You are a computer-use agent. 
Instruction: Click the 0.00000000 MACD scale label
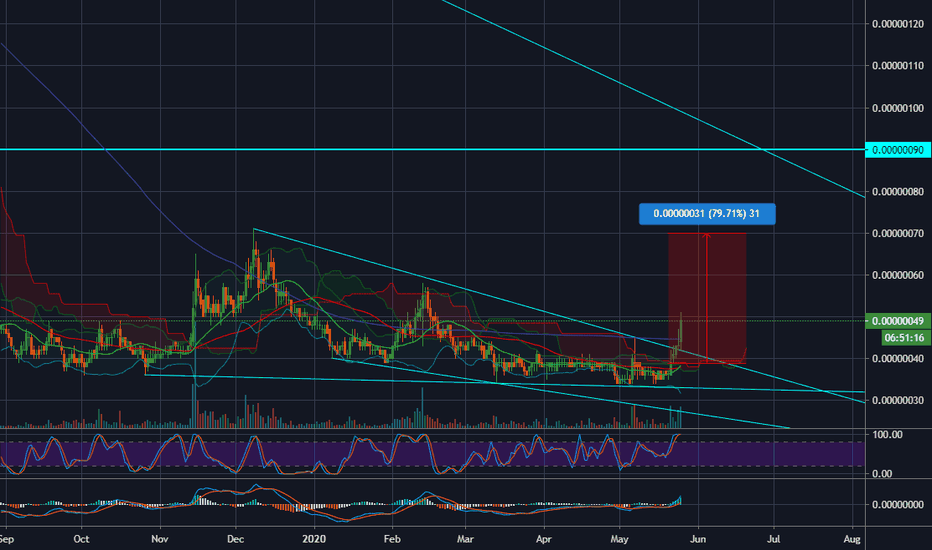(x=898, y=504)
